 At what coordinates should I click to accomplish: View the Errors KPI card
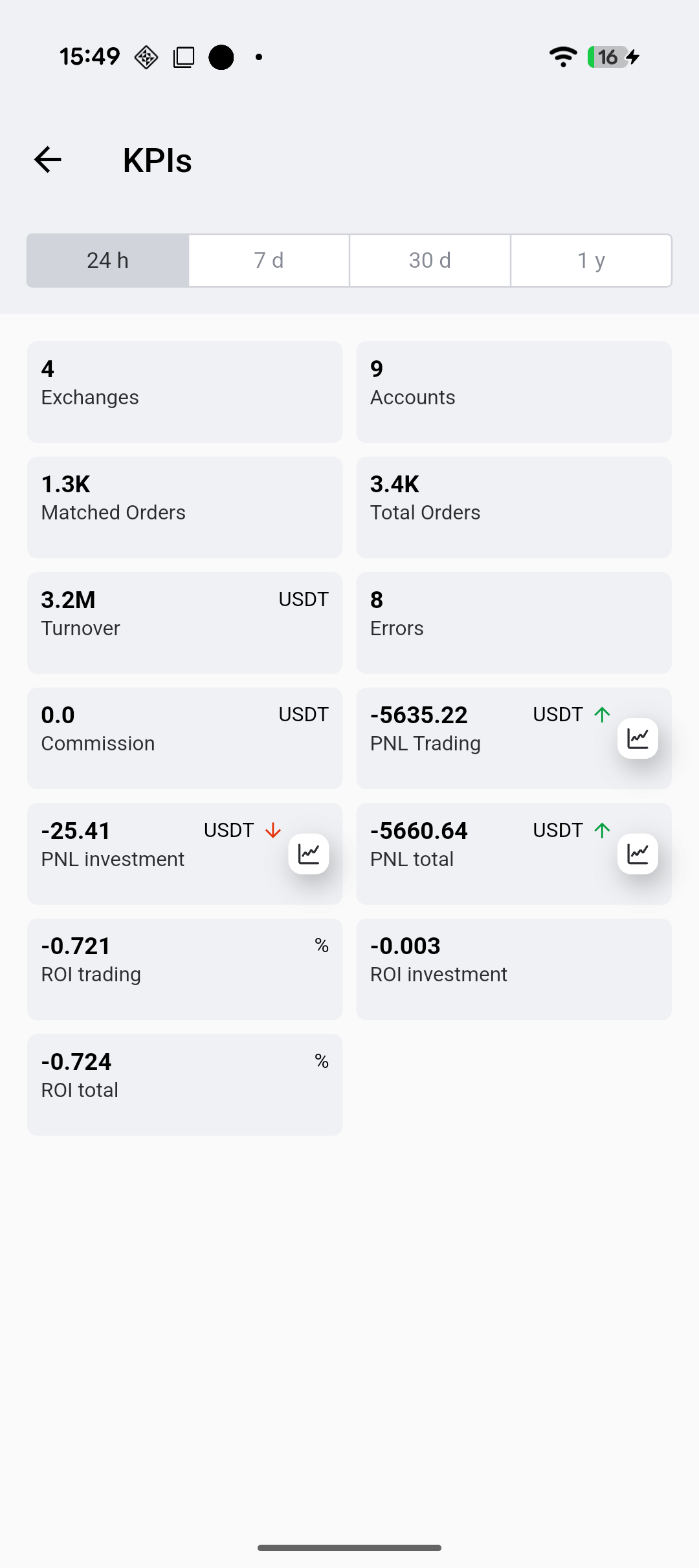coord(514,623)
